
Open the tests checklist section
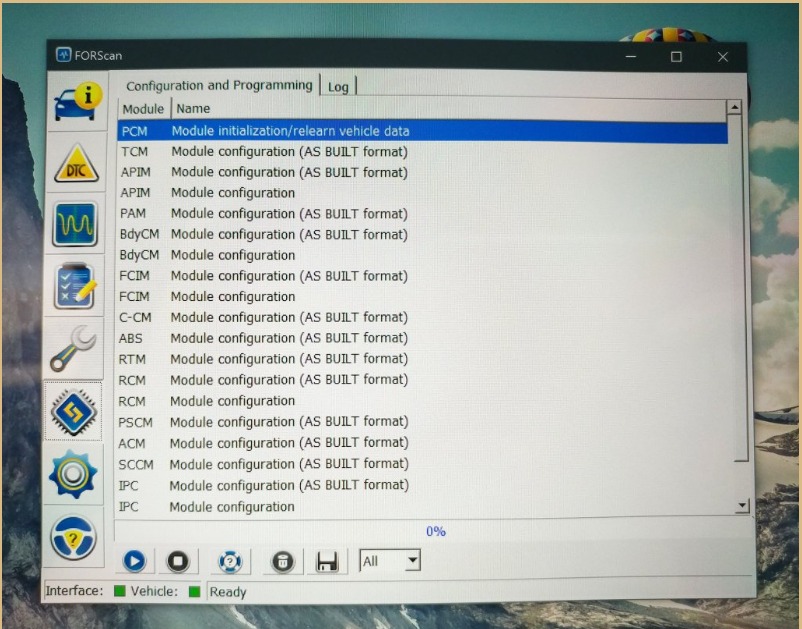75,286
